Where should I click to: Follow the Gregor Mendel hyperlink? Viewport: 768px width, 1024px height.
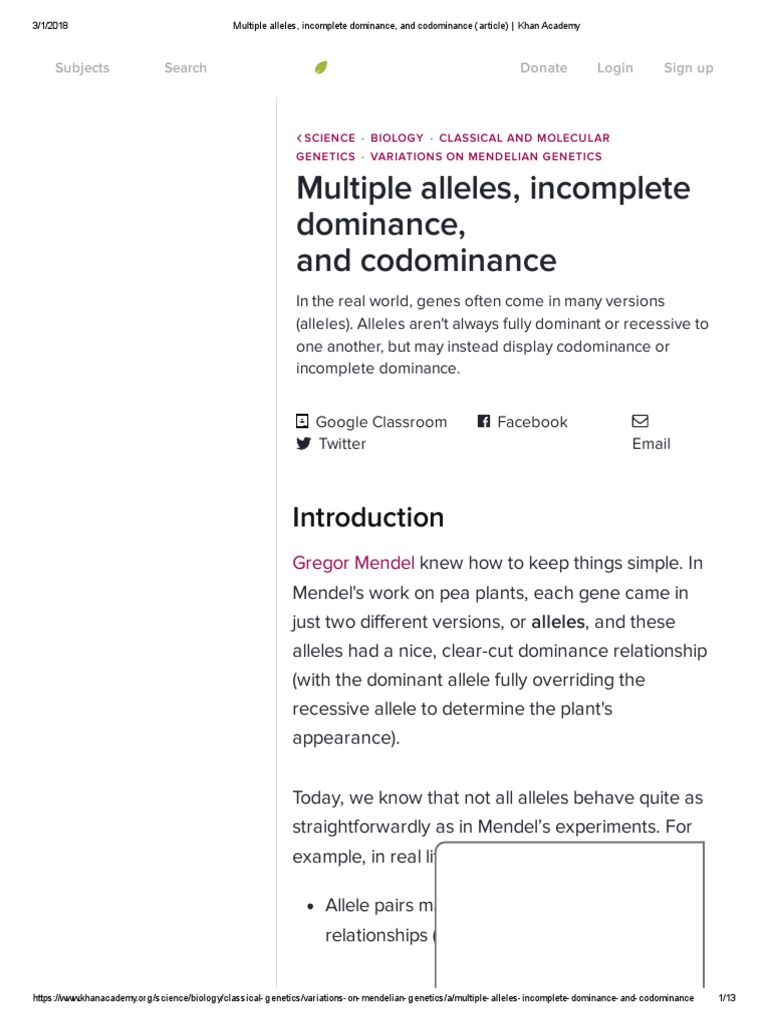(x=353, y=563)
